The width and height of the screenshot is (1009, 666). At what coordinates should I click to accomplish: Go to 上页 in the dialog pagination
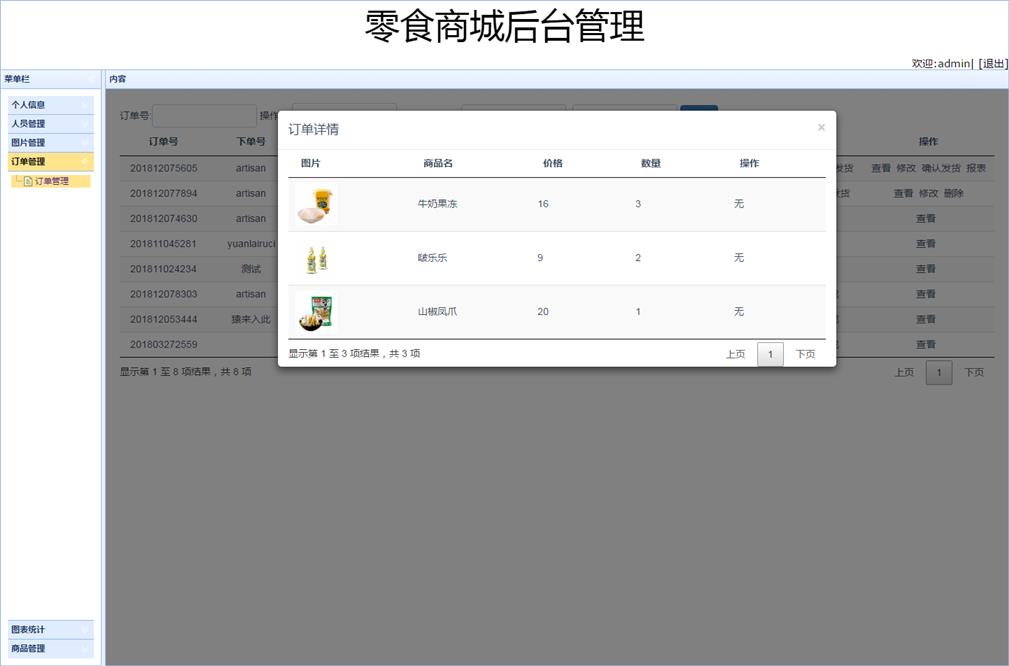pyautogui.click(x=735, y=354)
